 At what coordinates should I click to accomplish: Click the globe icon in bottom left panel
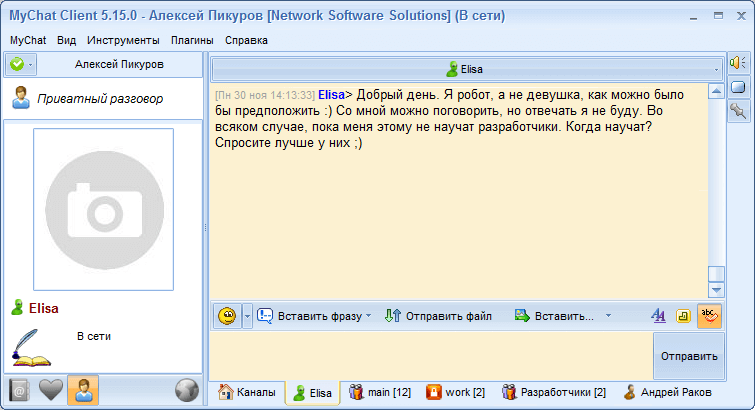click(186, 390)
